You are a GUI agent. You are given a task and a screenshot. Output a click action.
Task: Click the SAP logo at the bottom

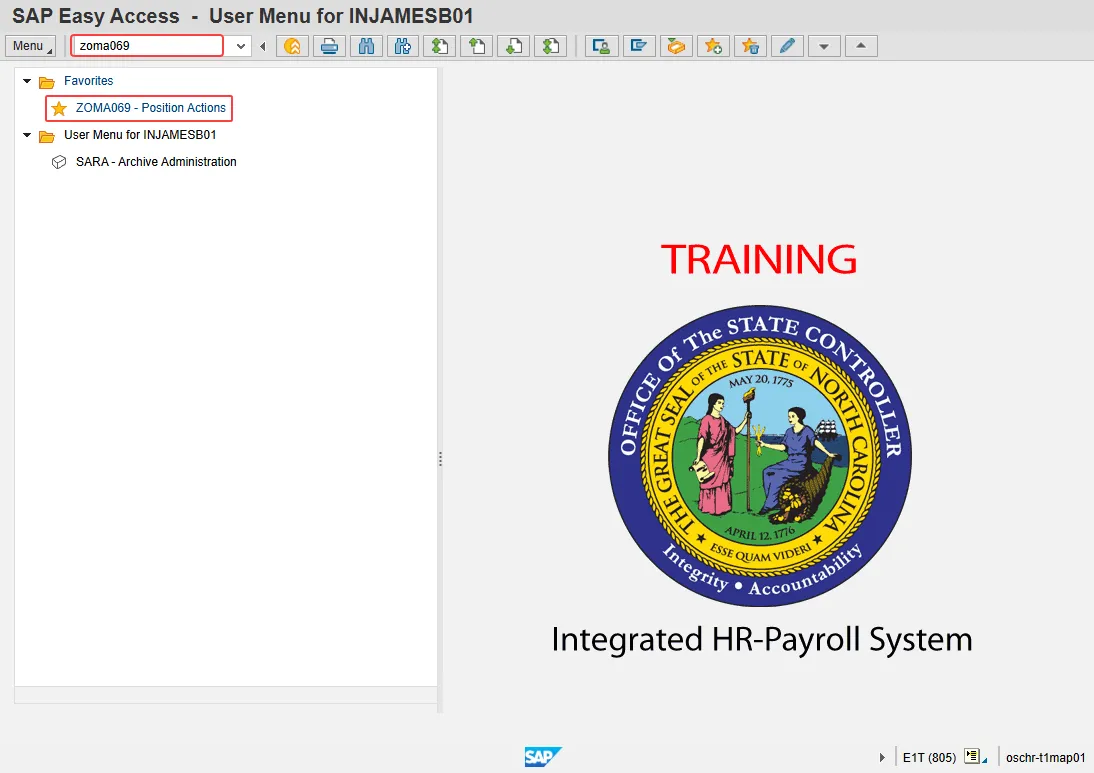pyautogui.click(x=542, y=757)
